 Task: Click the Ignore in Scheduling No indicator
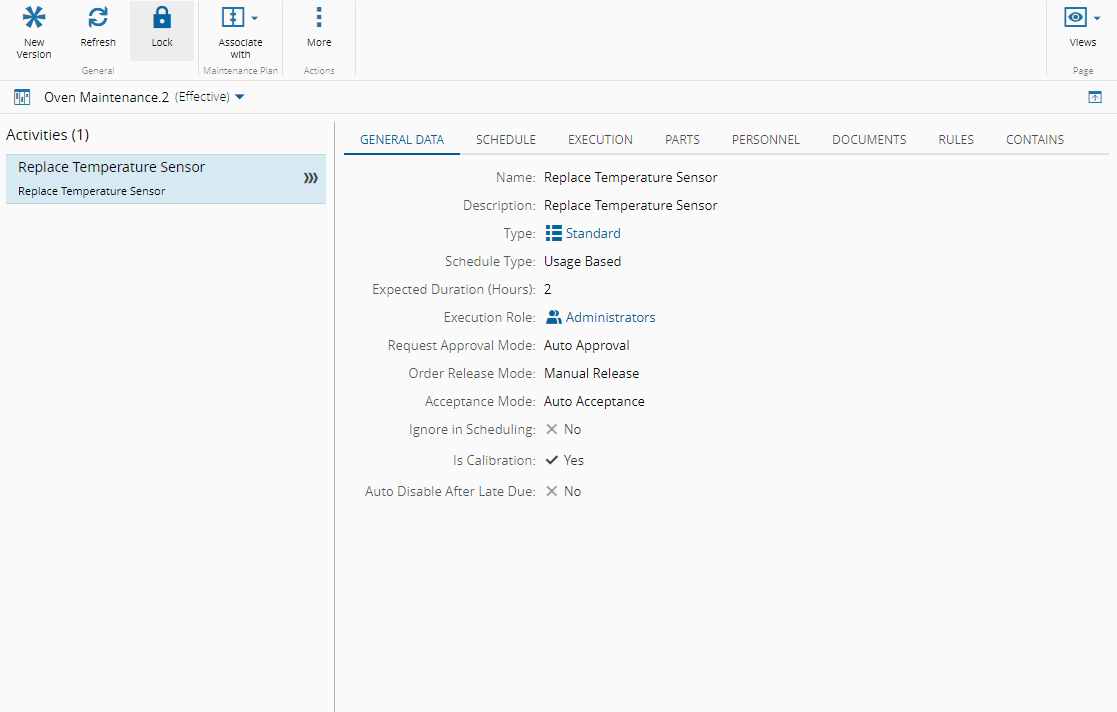(552, 429)
